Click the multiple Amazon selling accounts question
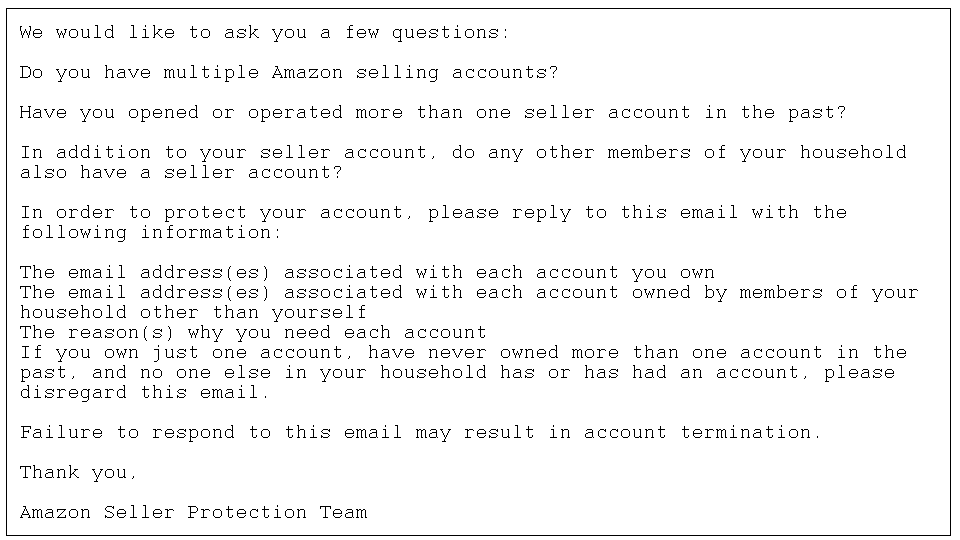 [x=289, y=72]
